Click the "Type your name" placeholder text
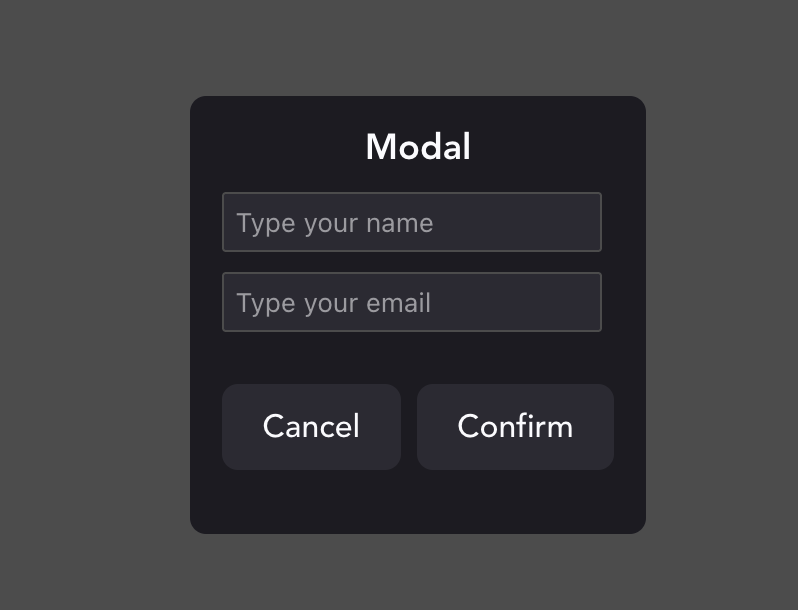 coord(335,223)
